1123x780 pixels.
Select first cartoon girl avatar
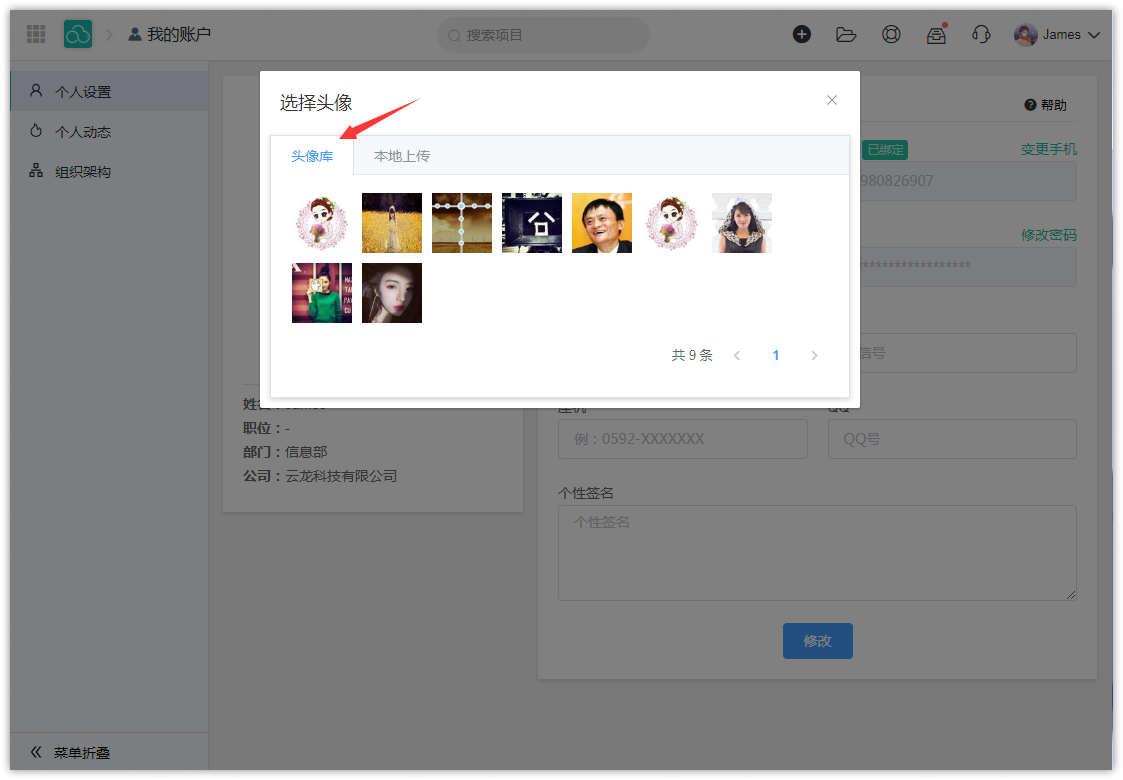click(322, 223)
